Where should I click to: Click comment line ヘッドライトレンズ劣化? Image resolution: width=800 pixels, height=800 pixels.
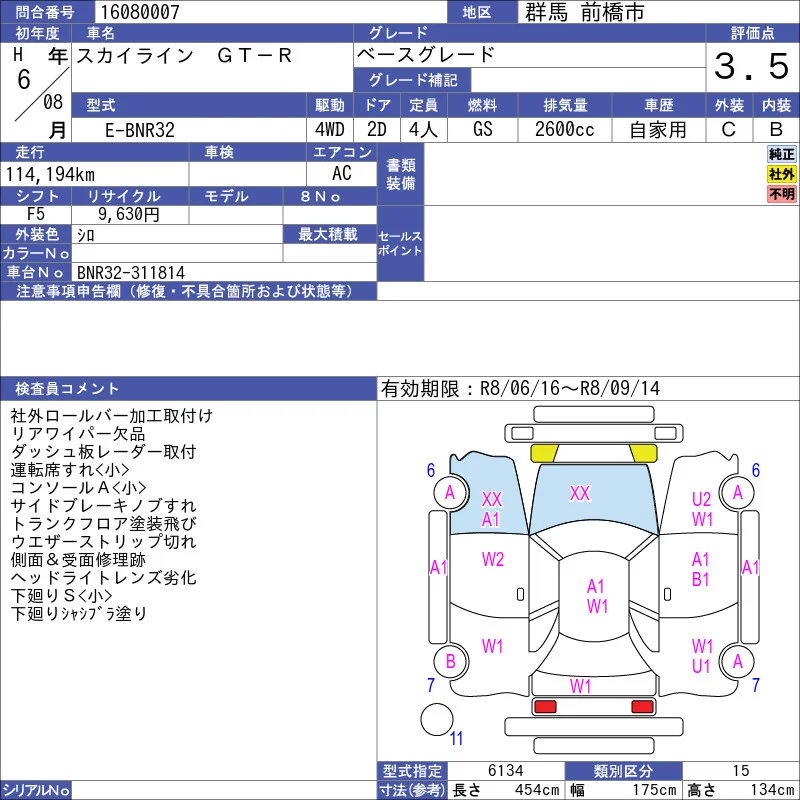click(x=104, y=578)
